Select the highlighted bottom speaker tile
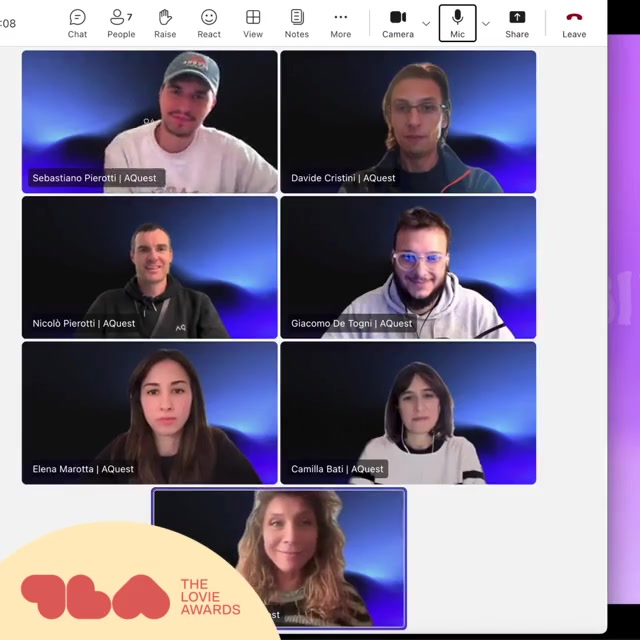This screenshot has height=640, width=640. (279, 558)
